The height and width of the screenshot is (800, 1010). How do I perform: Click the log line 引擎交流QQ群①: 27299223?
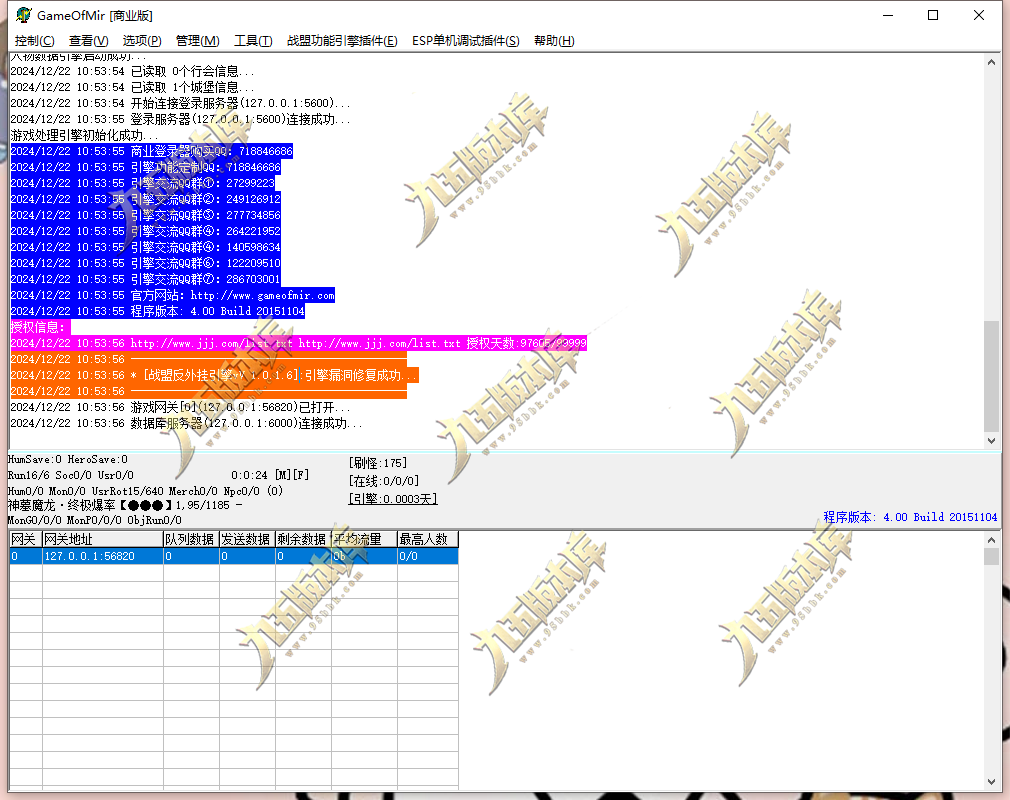point(143,183)
